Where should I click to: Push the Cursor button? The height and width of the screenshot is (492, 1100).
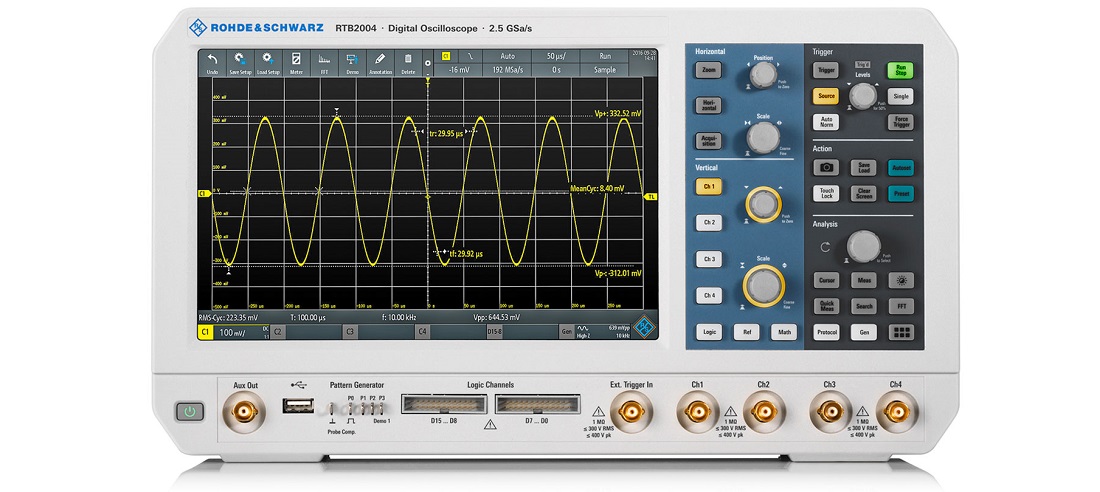(826, 280)
